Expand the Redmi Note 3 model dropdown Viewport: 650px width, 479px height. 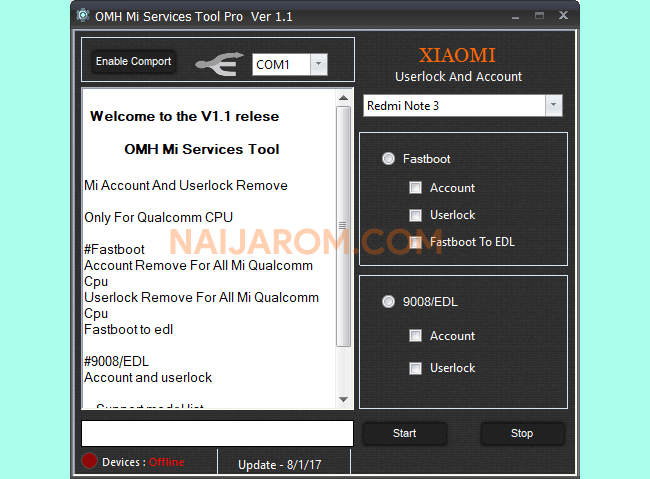coord(553,106)
